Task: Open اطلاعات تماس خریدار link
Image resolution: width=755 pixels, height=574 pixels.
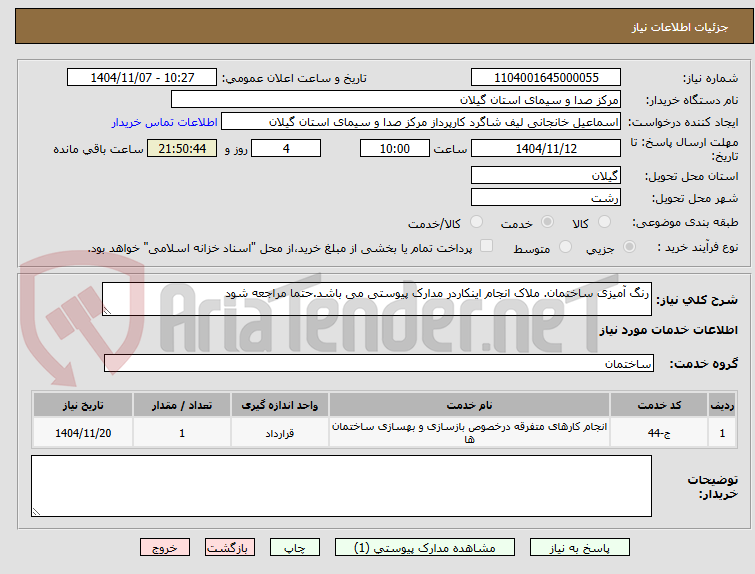Action: click(x=165, y=122)
